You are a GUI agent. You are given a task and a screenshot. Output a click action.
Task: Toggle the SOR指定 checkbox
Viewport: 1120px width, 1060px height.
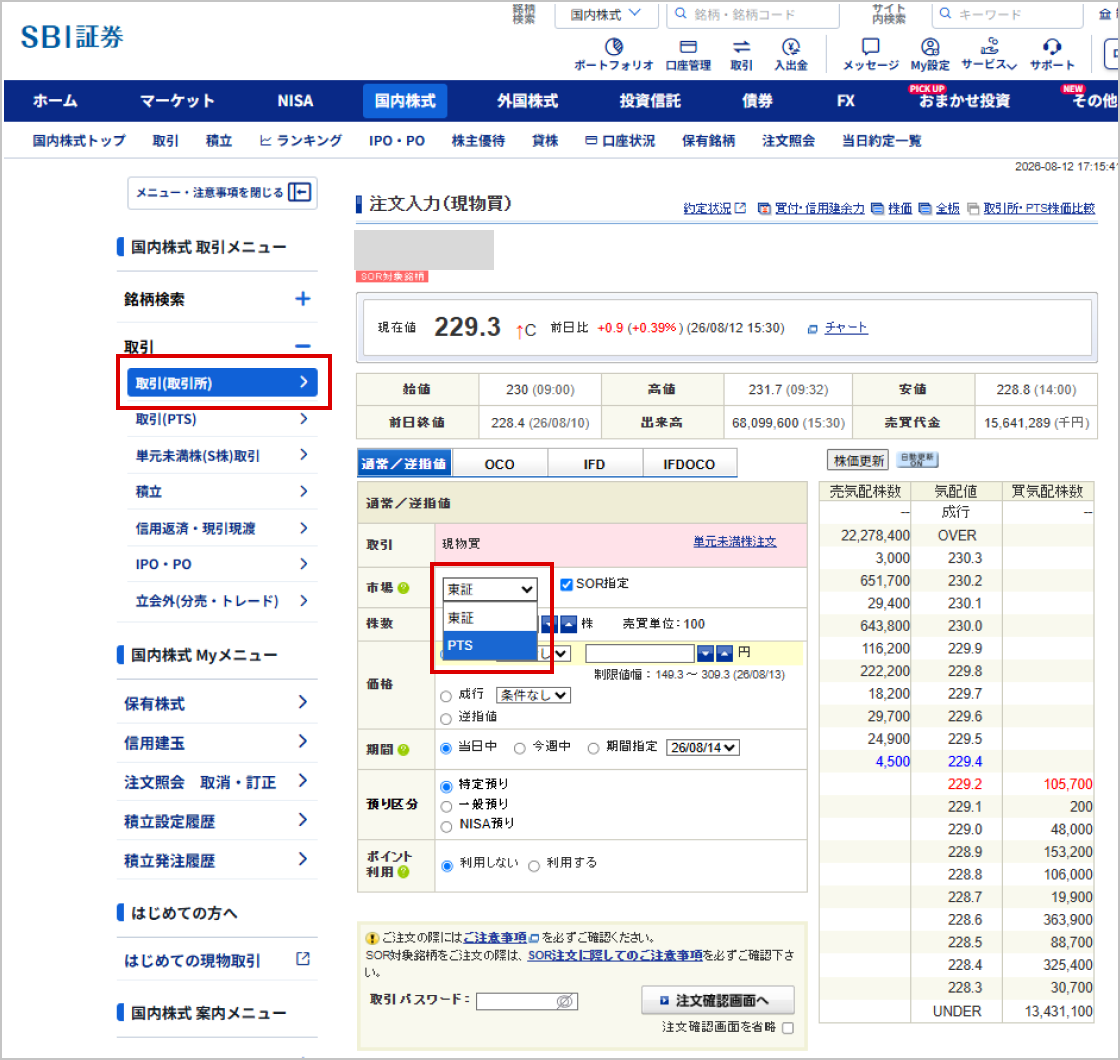coord(566,584)
